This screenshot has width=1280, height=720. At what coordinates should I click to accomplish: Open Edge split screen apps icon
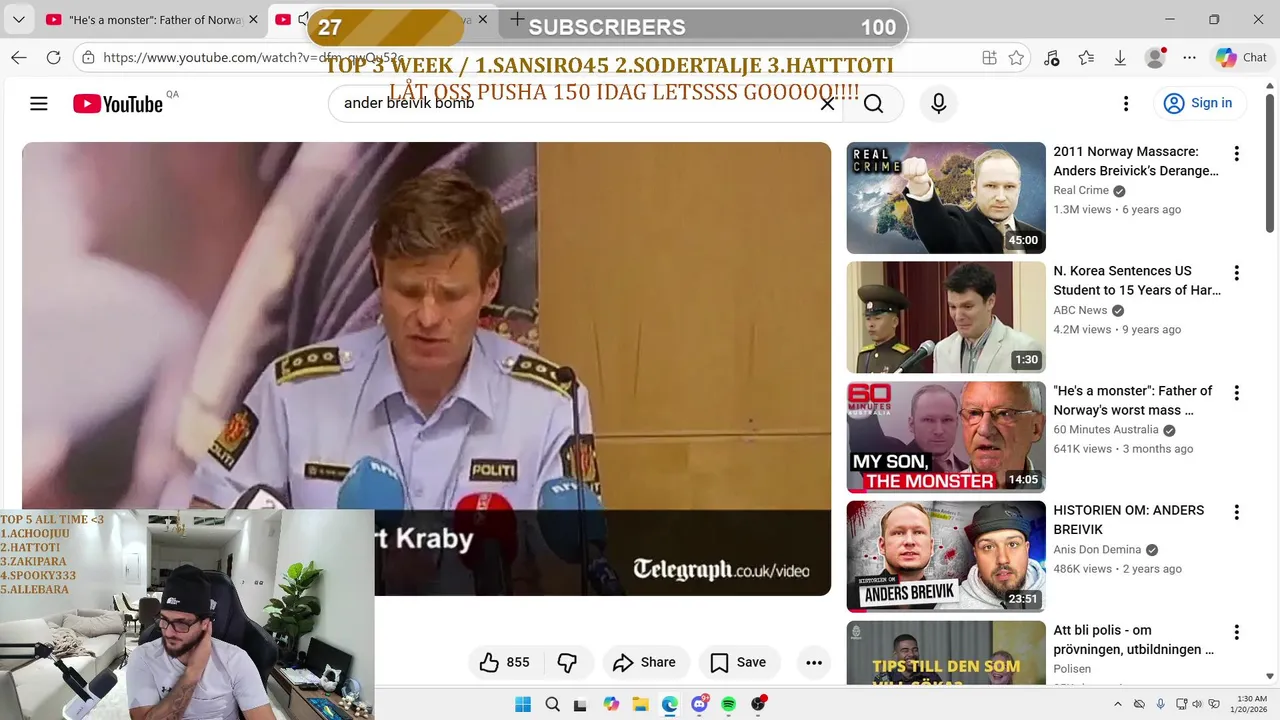tap(989, 58)
